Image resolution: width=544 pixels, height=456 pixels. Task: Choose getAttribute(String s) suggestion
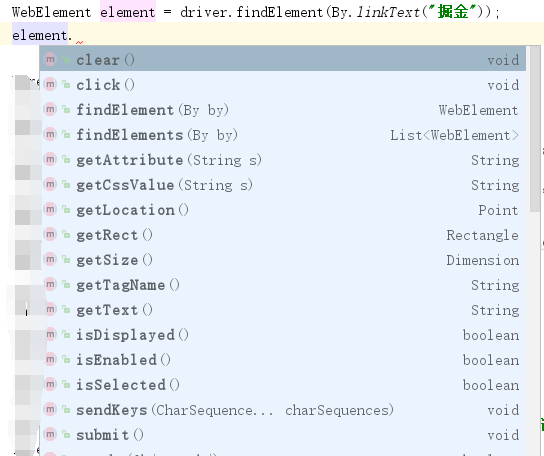(283, 160)
